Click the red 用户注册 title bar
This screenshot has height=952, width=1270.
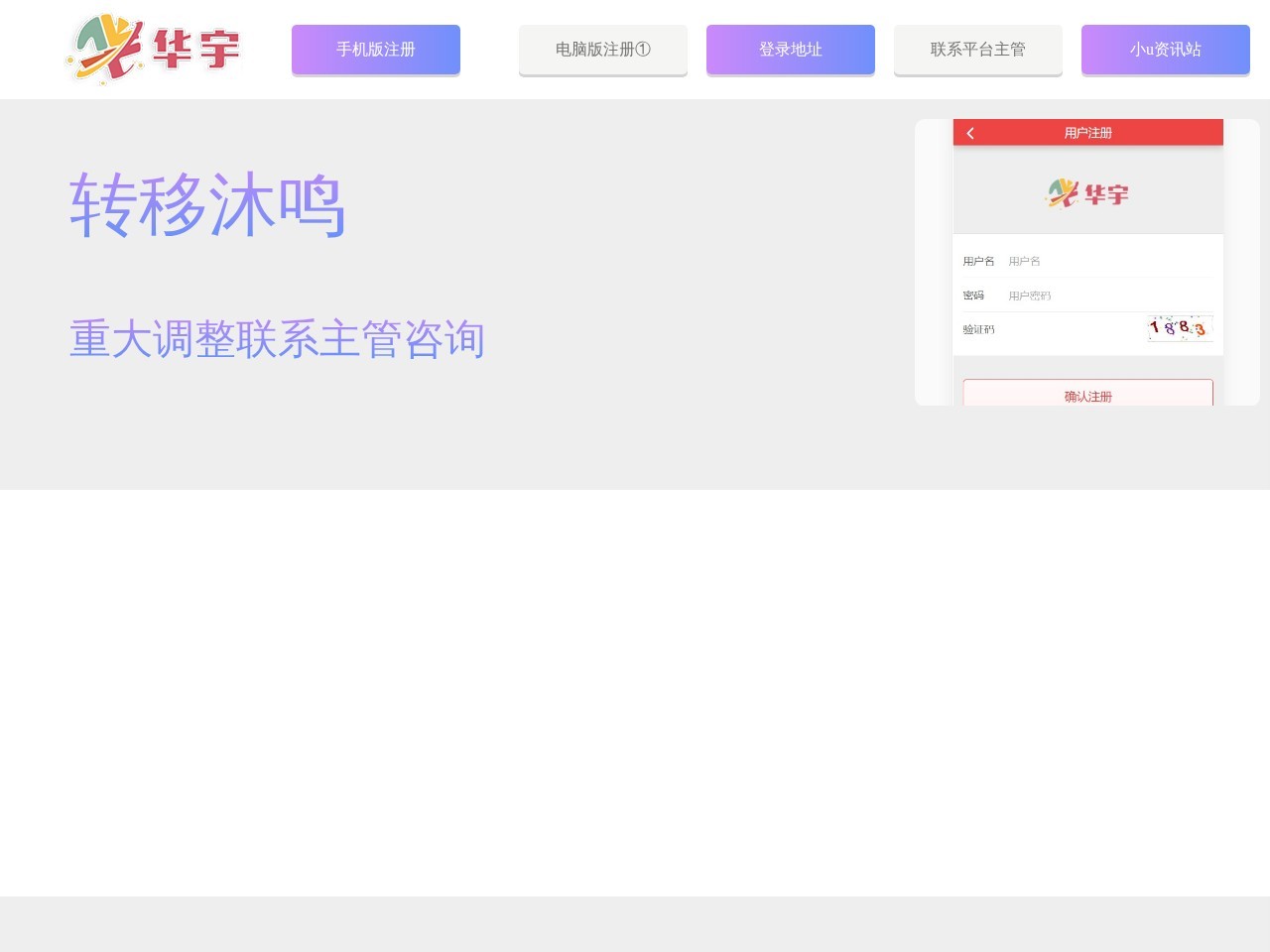pos(1087,132)
